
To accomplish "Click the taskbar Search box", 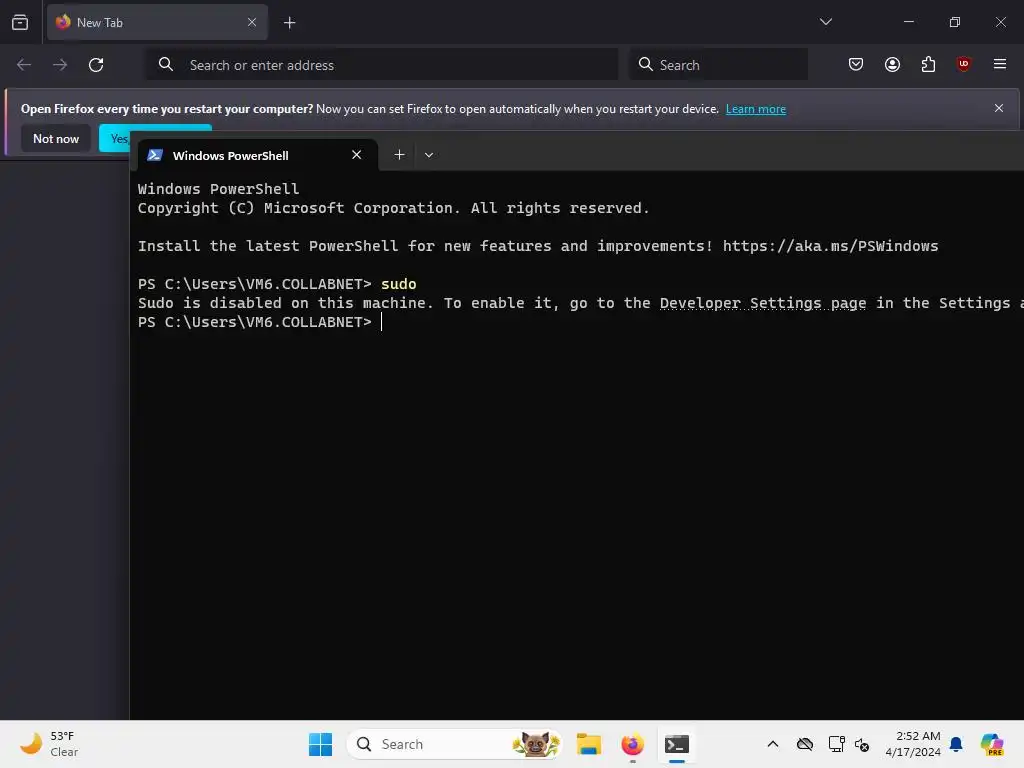I will point(454,744).
